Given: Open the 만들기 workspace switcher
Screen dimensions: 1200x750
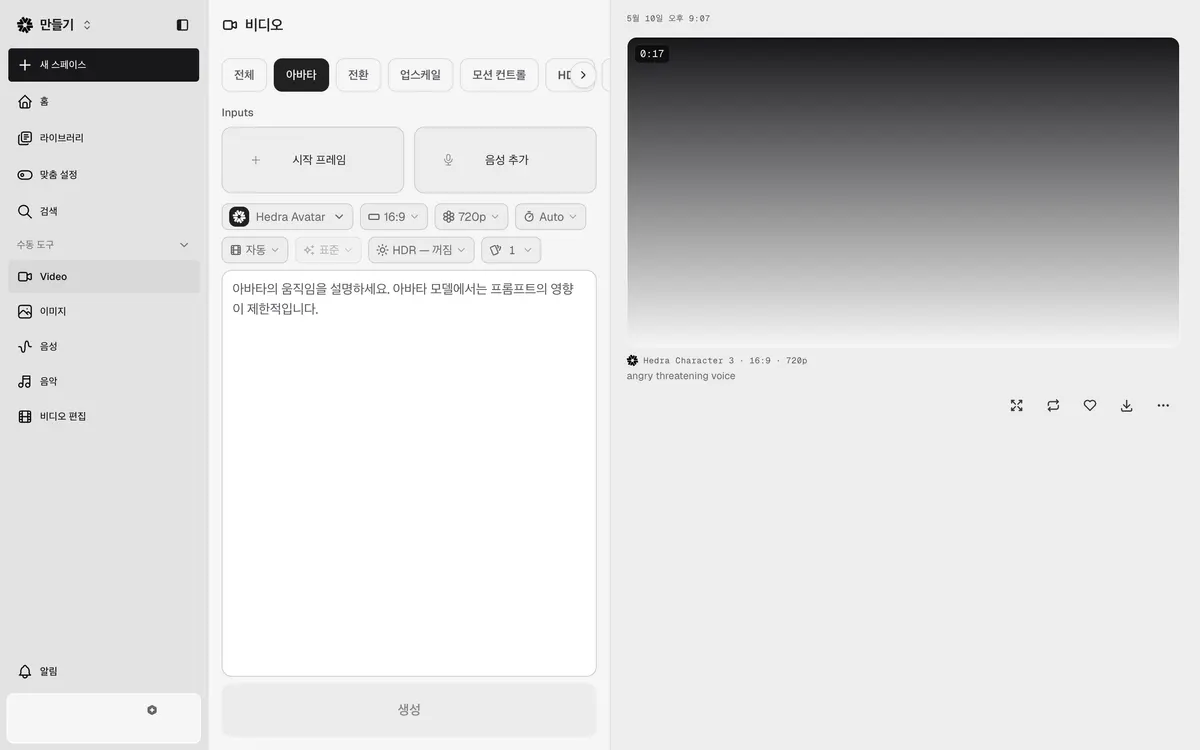Looking at the screenshot, I should [55, 25].
